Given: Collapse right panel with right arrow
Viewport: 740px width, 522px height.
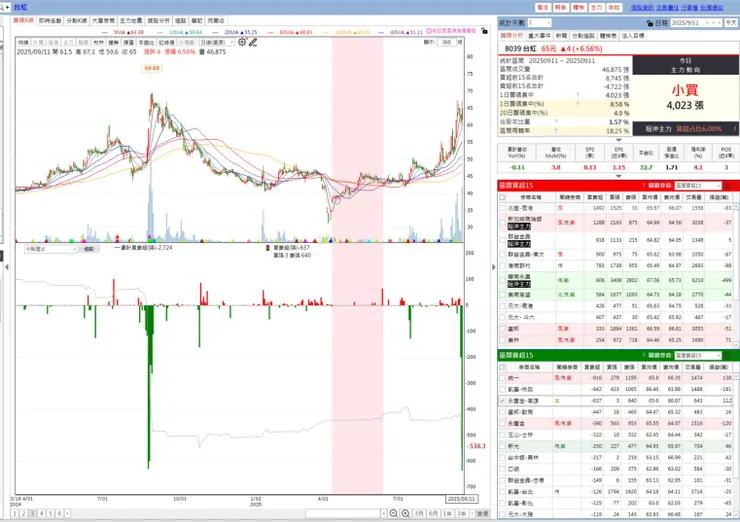Looking at the screenshot, I should (494, 267).
